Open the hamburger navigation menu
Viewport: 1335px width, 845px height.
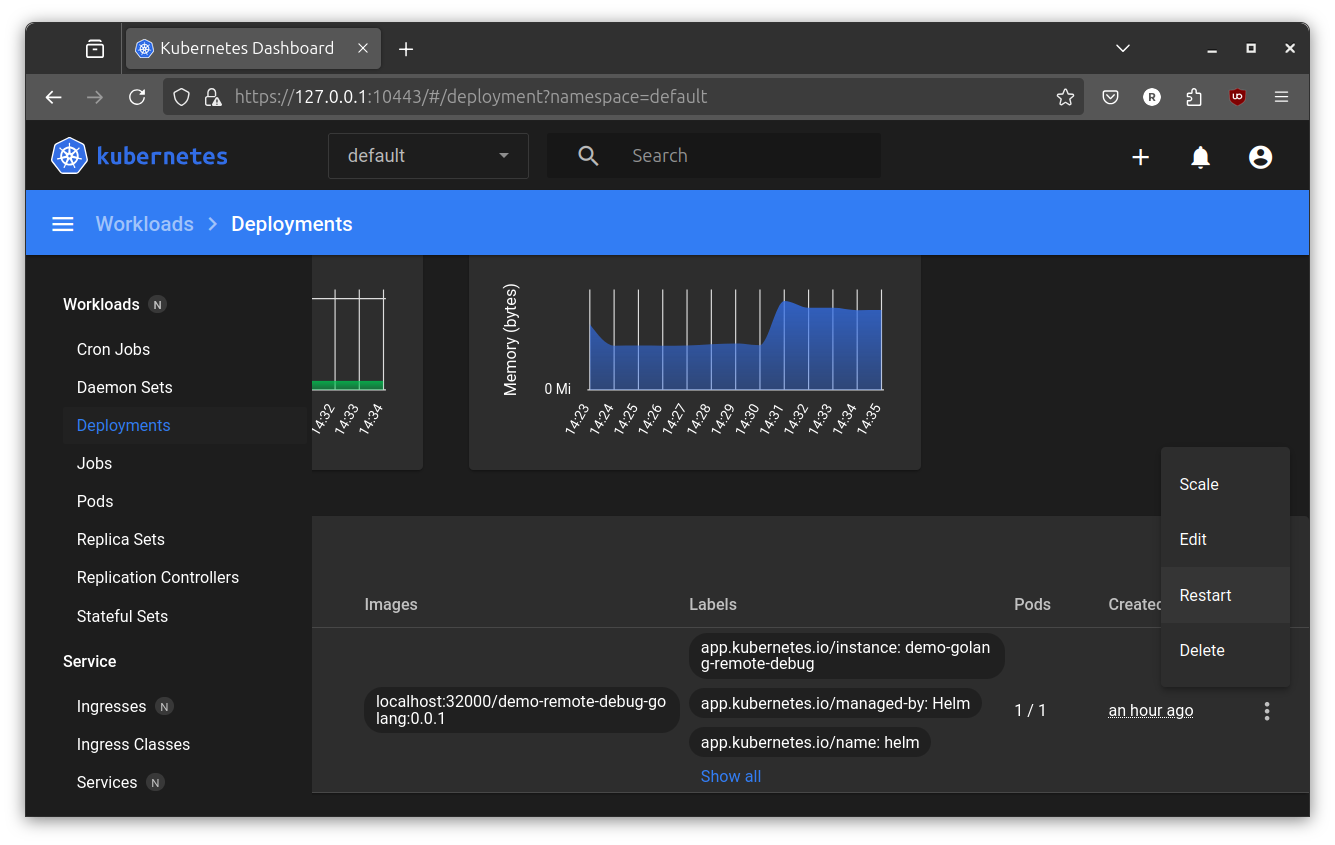(x=63, y=224)
